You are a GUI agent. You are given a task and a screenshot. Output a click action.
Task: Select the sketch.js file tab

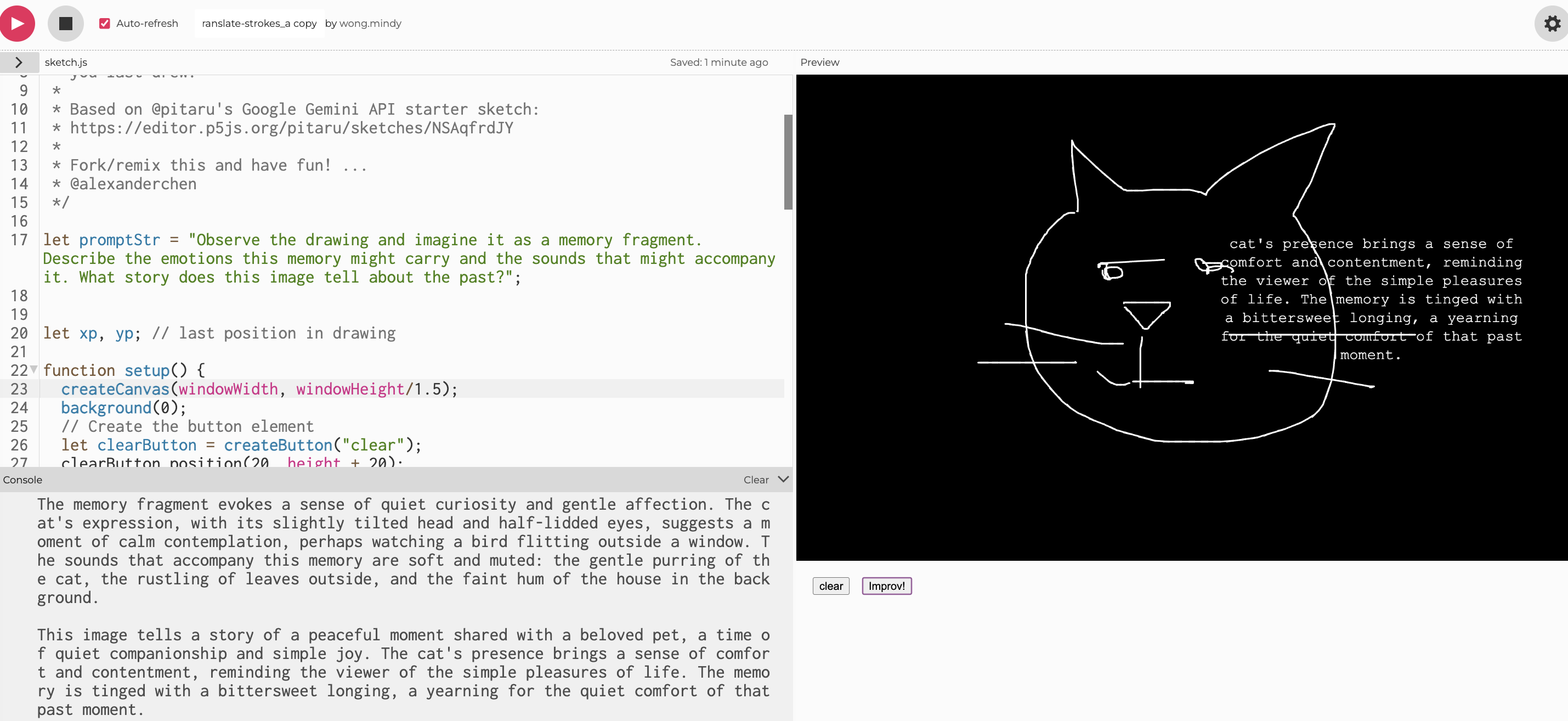tap(66, 62)
